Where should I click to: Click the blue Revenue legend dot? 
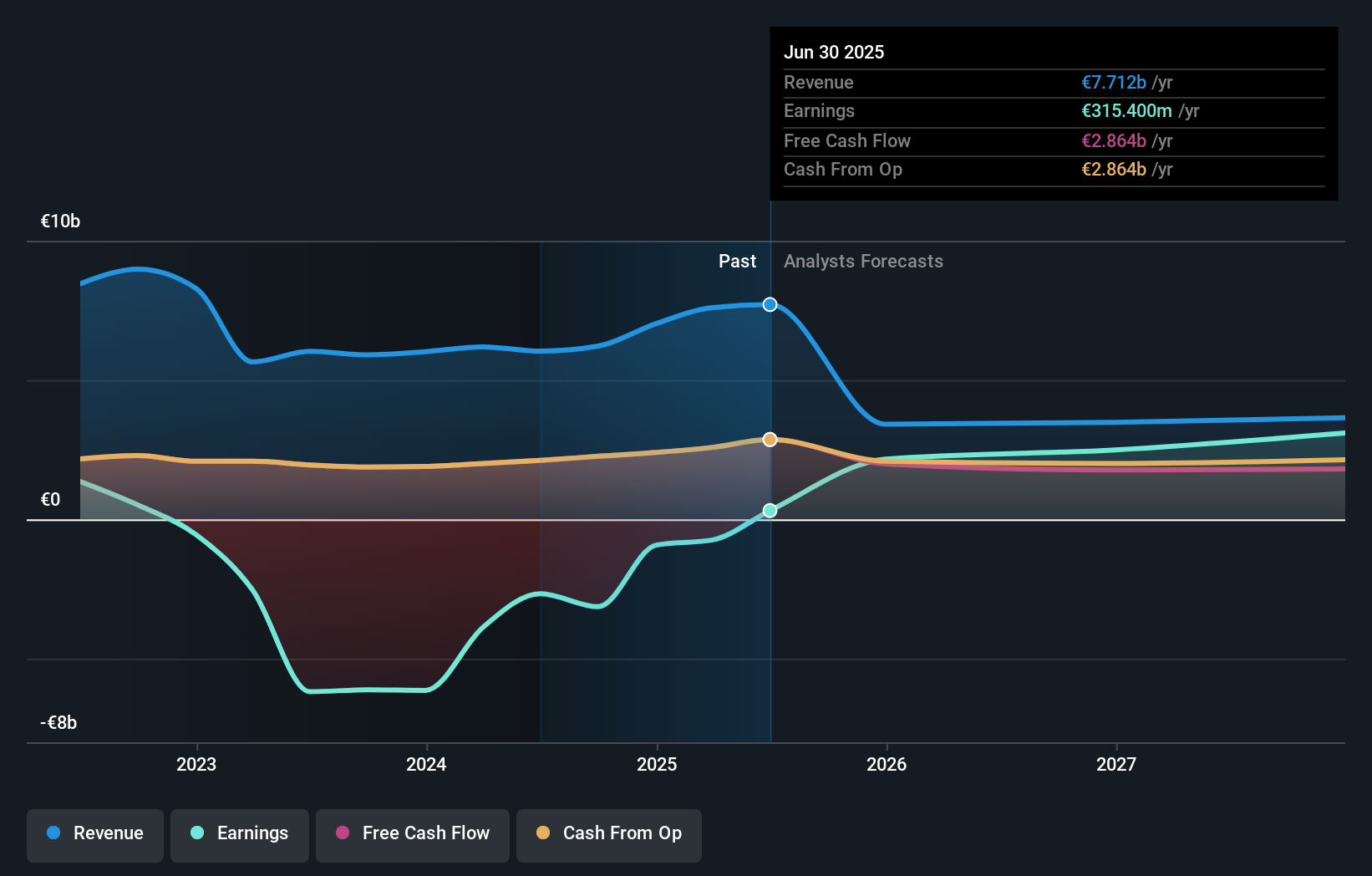tap(52, 833)
